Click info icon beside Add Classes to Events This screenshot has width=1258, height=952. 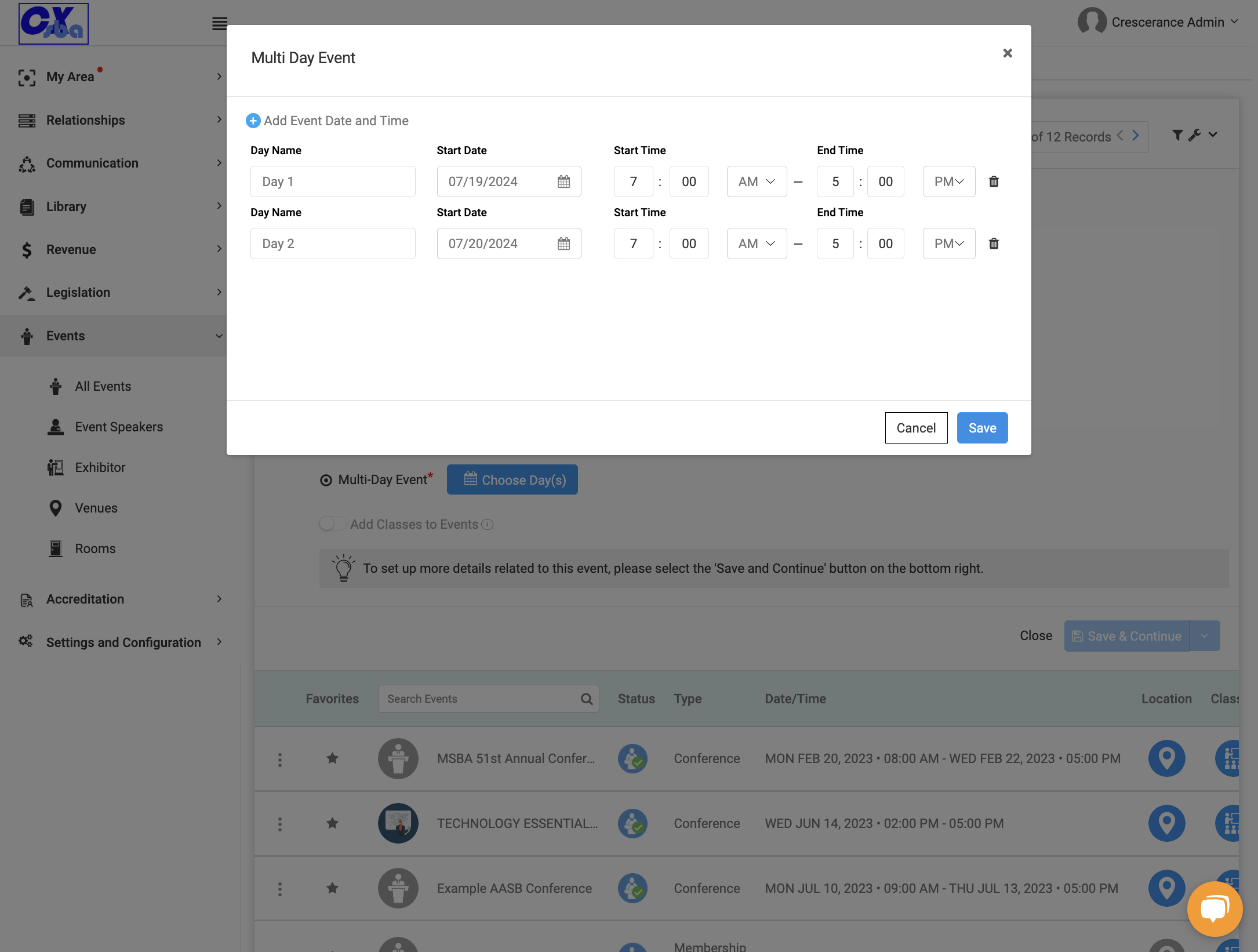point(488,525)
